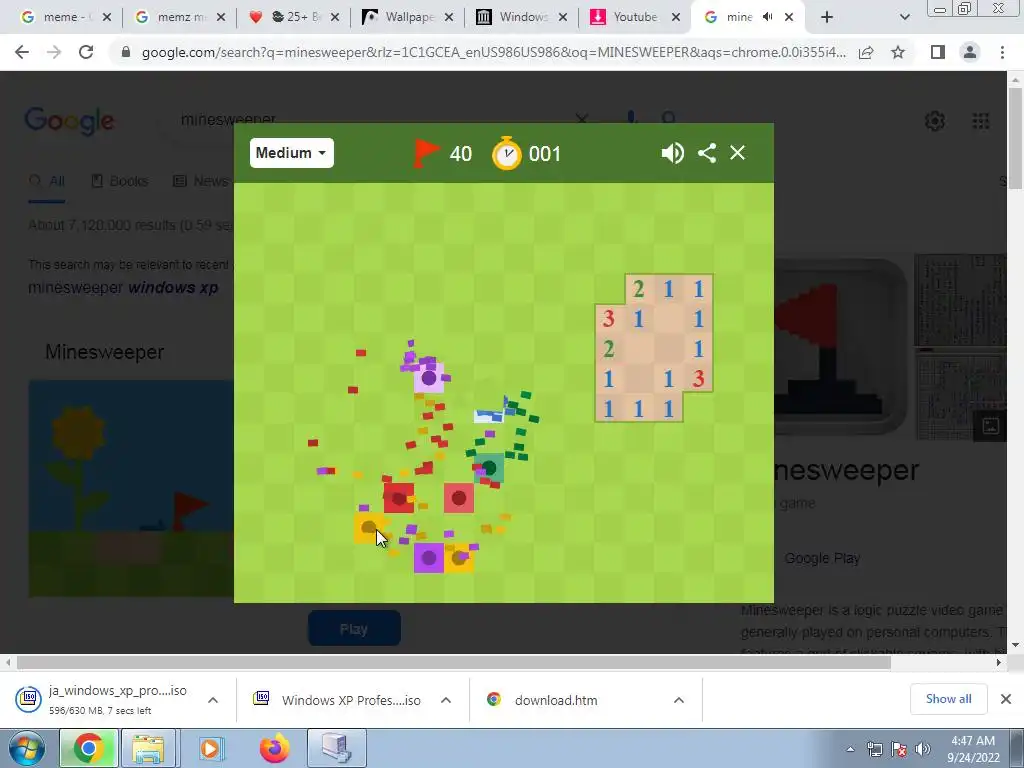Click the horizontal page scrollbar
This screenshot has height=768, width=1024.
point(454,662)
